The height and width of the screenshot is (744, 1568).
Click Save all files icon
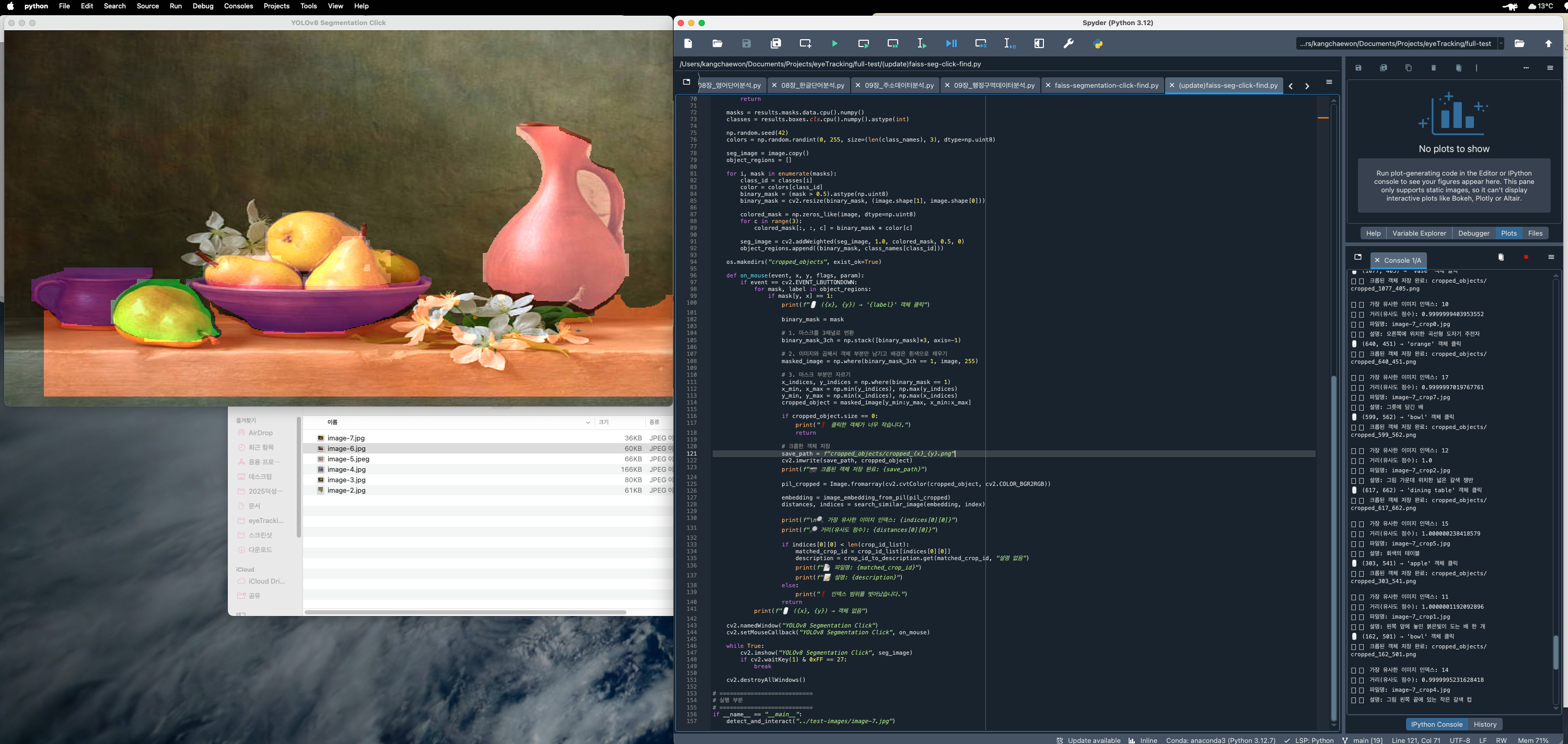pyautogui.click(x=775, y=44)
